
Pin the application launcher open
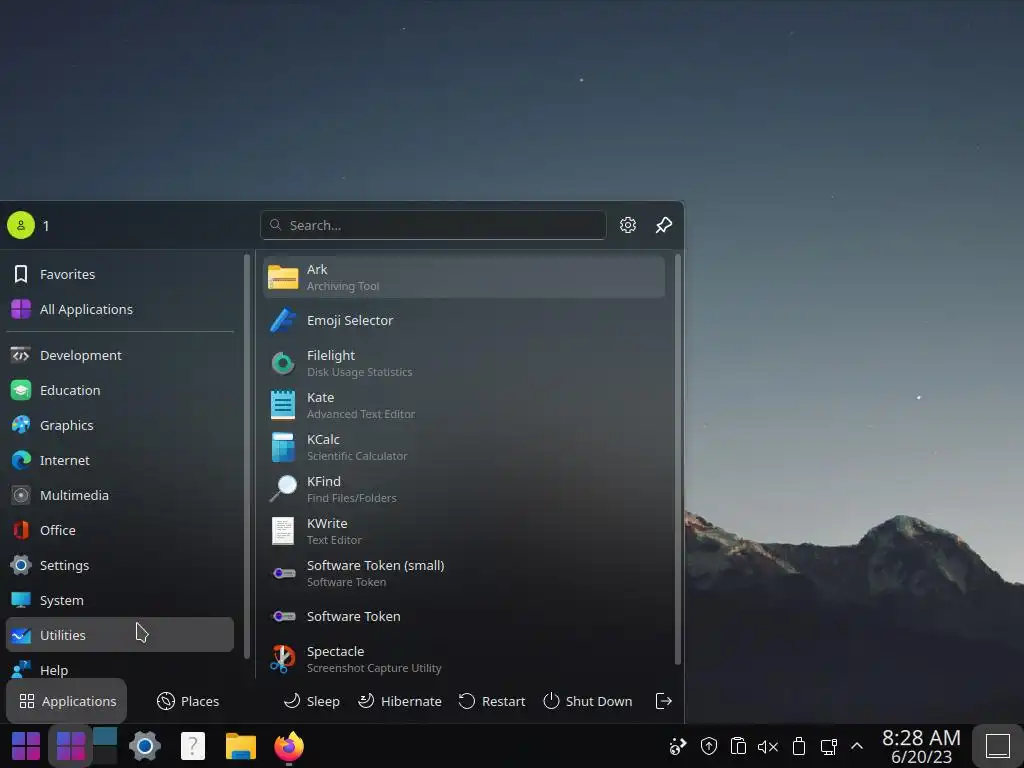(664, 225)
